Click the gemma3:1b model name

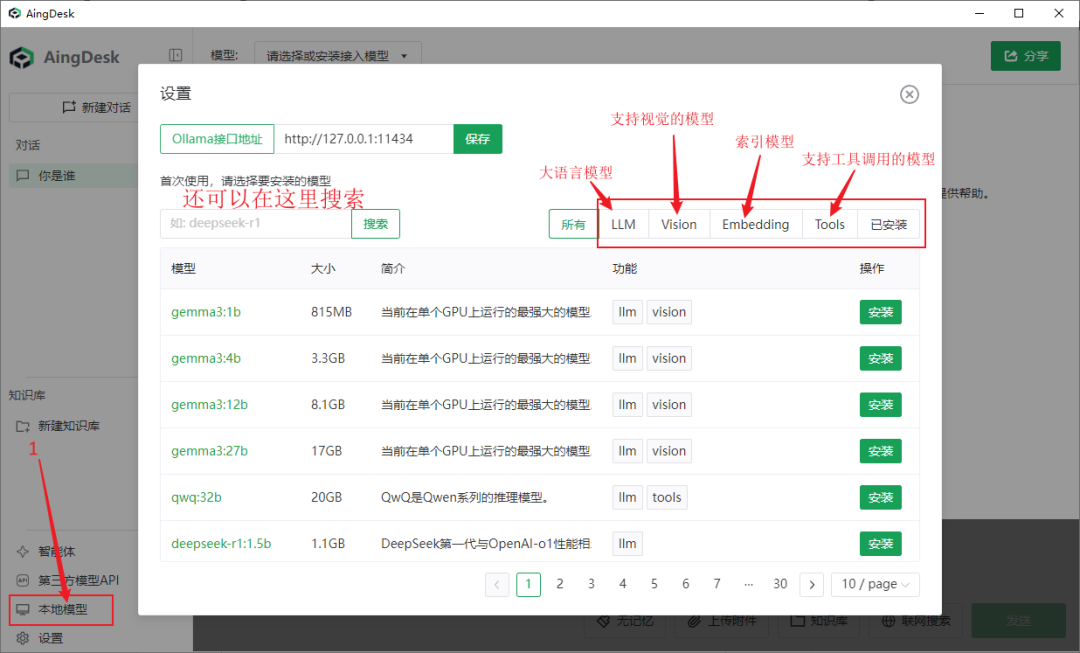[206, 312]
